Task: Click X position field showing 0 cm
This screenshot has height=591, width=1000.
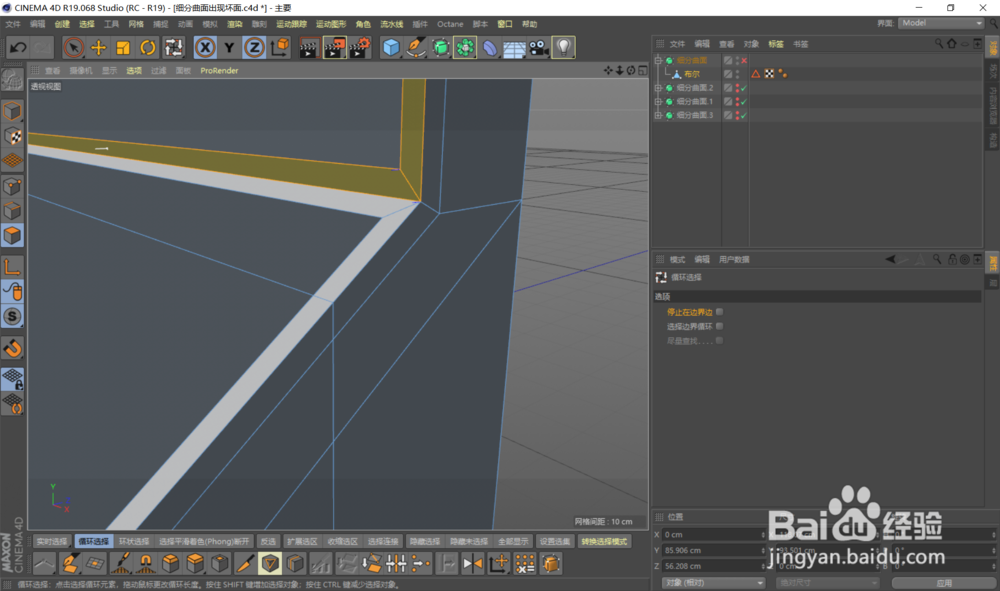Action: pyautogui.click(x=713, y=534)
